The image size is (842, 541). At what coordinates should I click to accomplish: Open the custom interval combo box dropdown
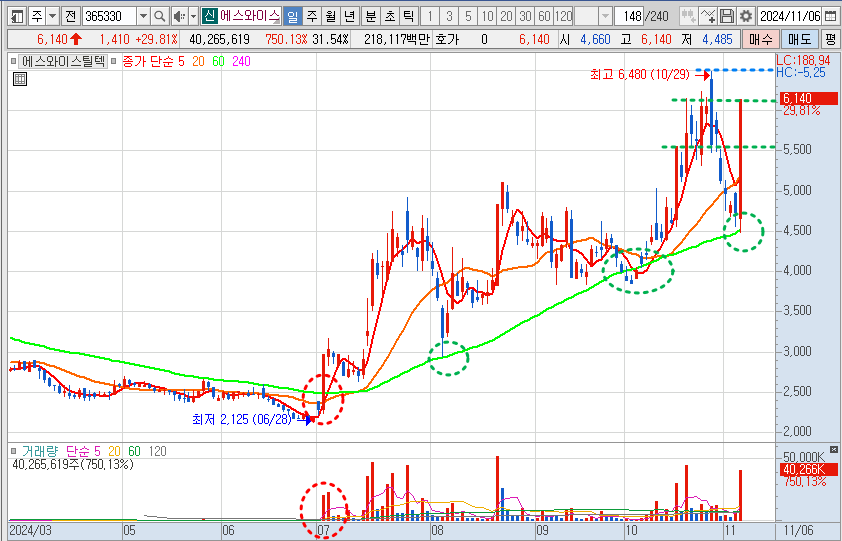605,17
